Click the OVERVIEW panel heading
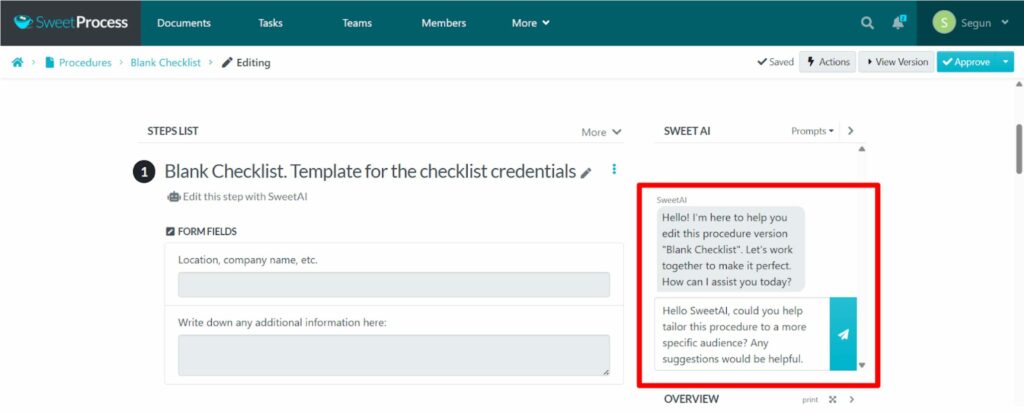The image size is (1024, 414). click(x=691, y=399)
